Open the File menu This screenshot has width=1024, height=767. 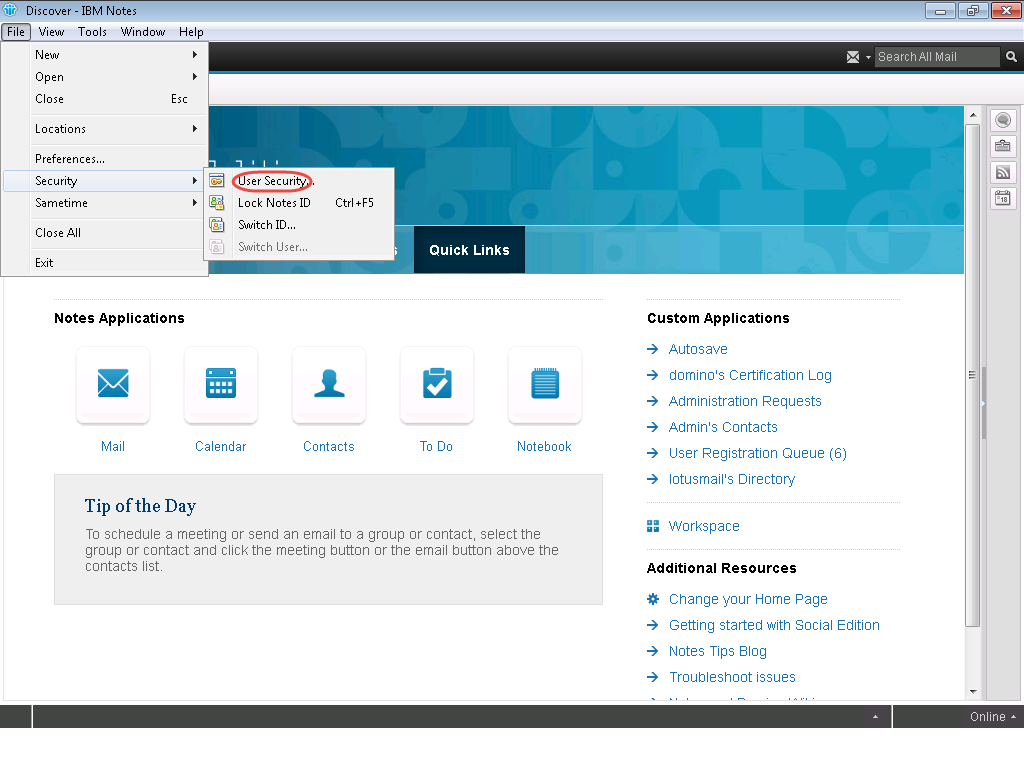16,32
